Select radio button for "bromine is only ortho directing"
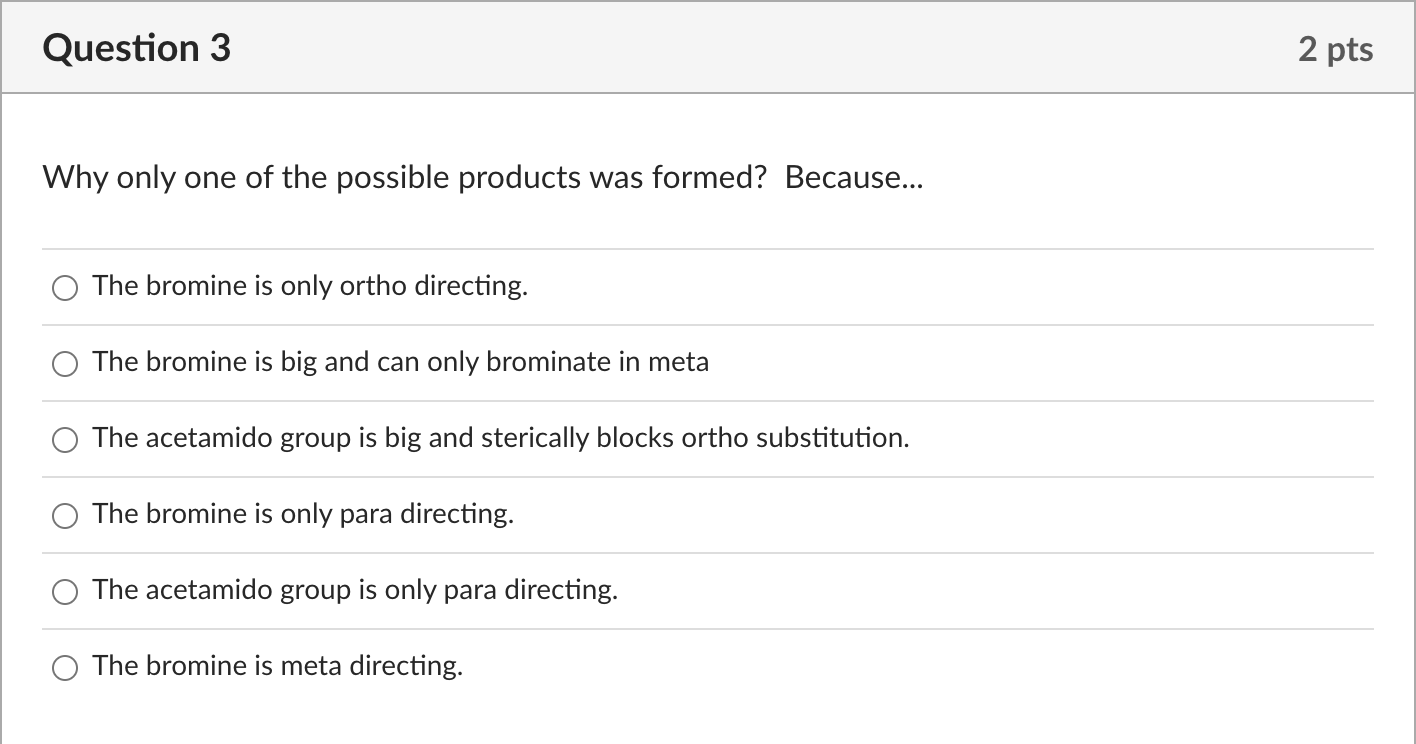Viewport: 1416px width, 744px height. tap(65, 287)
